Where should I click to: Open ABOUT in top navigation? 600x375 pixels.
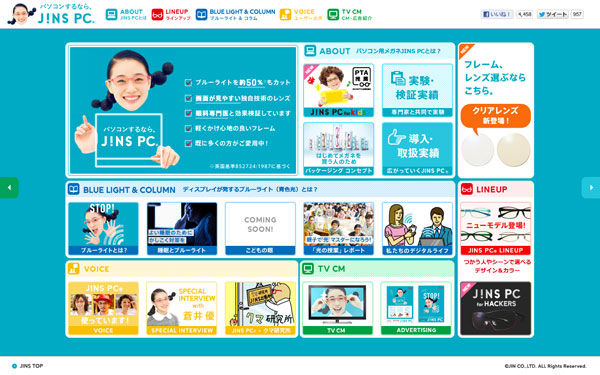(x=126, y=15)
